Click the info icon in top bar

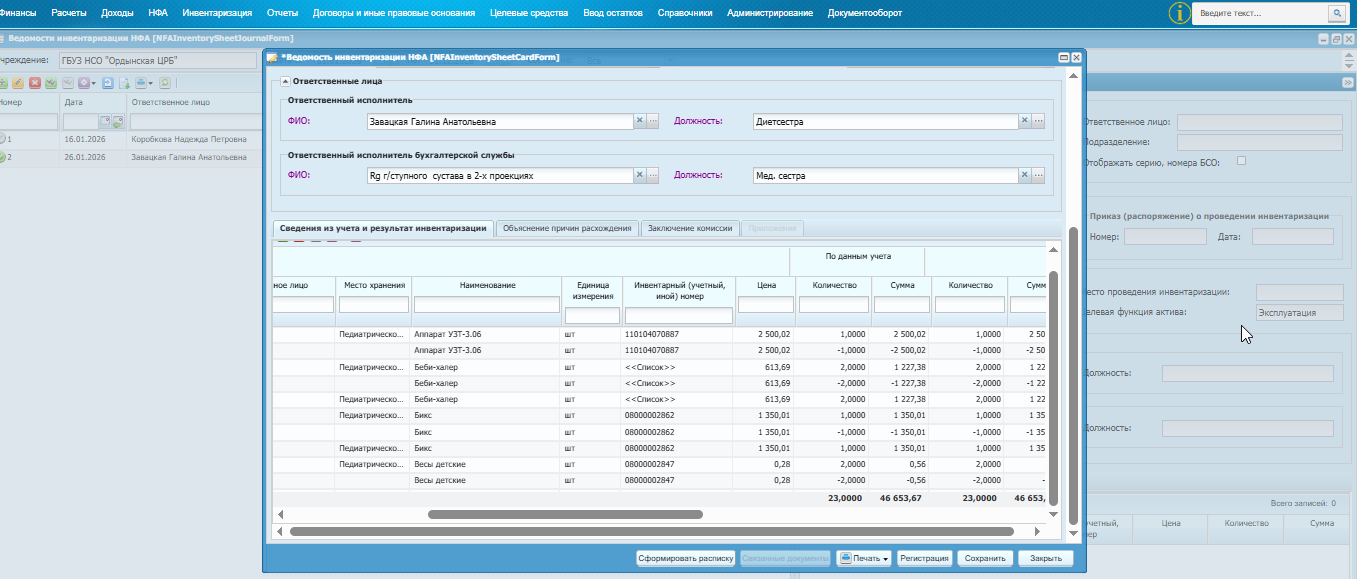pyautogui.click(x=1180, y=13)
